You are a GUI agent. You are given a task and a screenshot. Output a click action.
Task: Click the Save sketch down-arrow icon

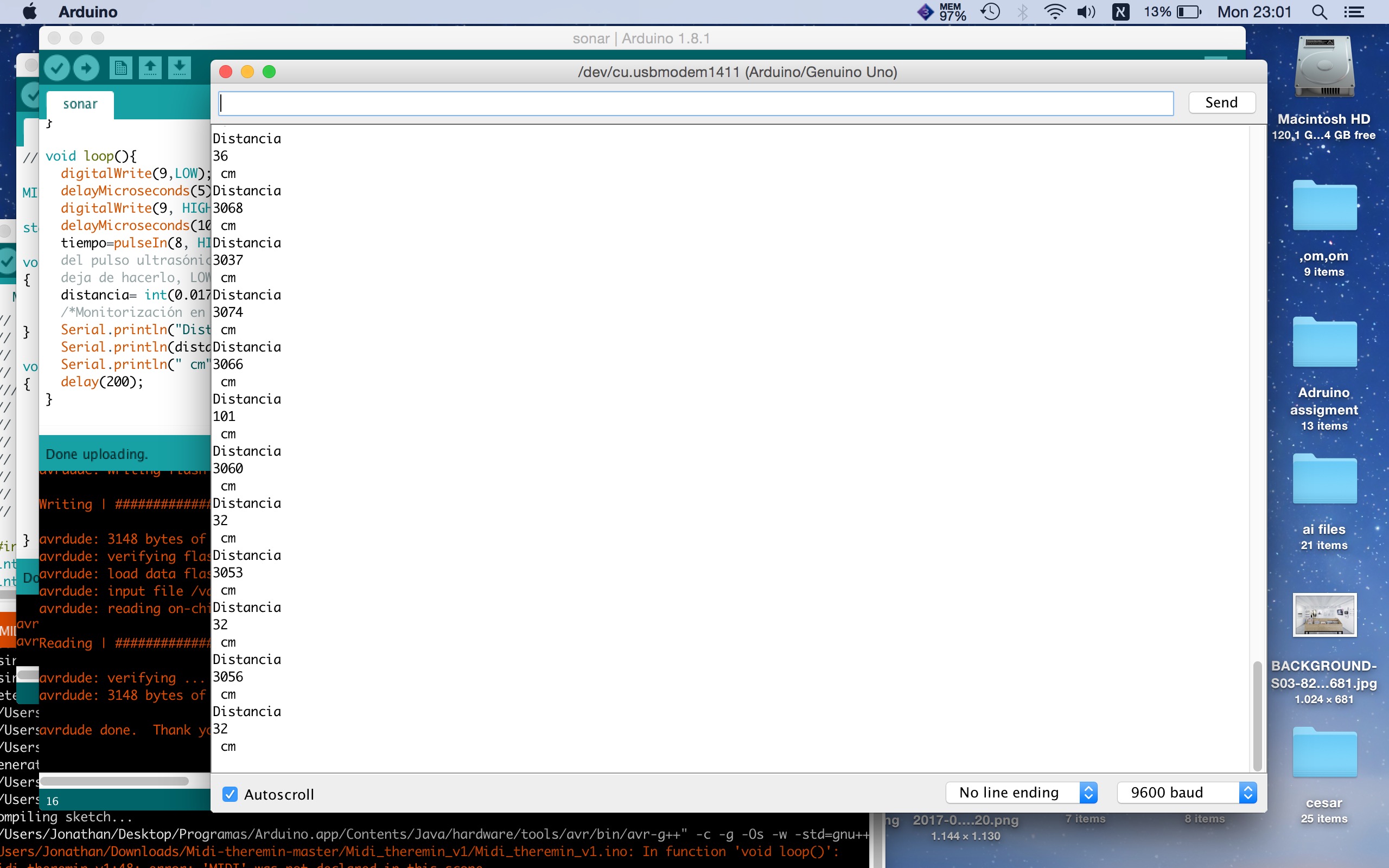(x=180, y=68)
